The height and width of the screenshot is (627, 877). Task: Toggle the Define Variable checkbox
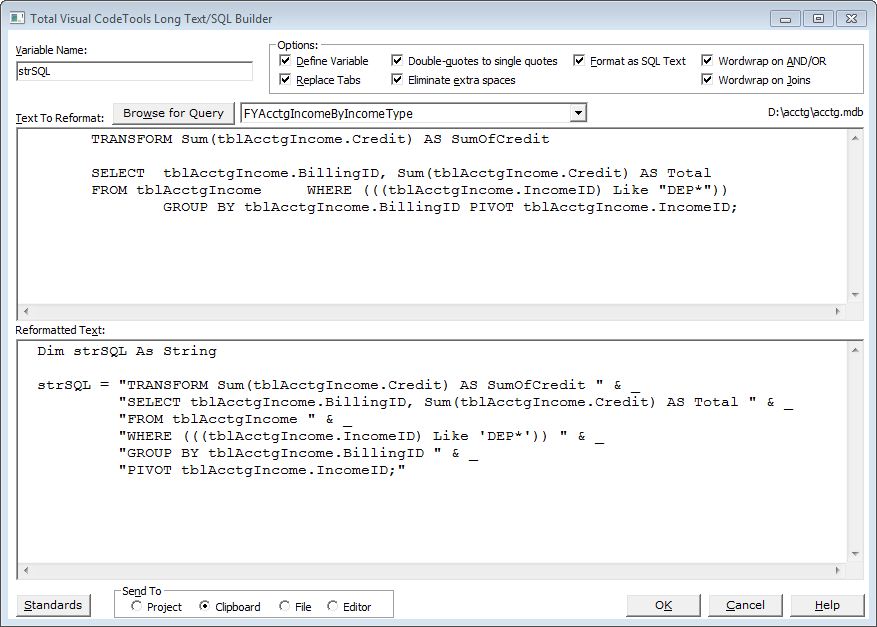tap(286, 61)
